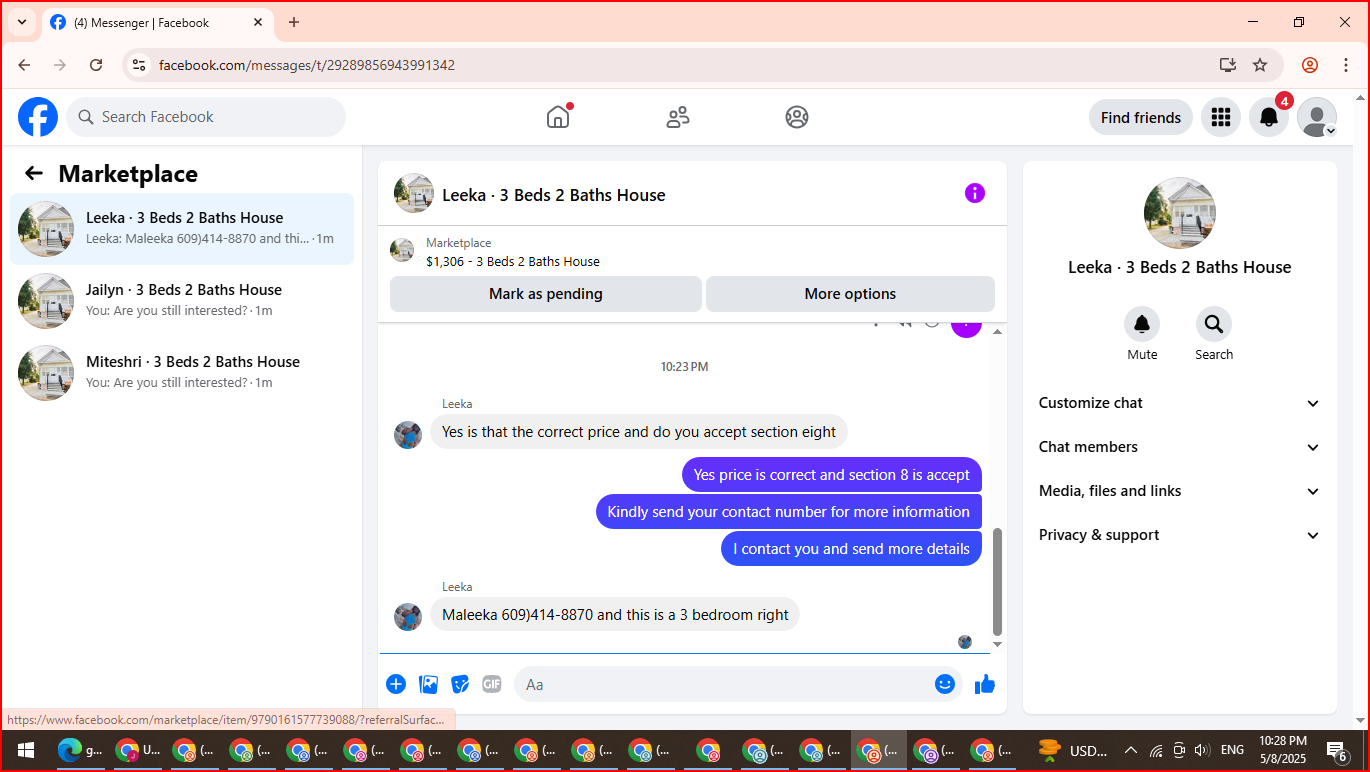Open the Friends icon in top navigation

click(678, 117)
